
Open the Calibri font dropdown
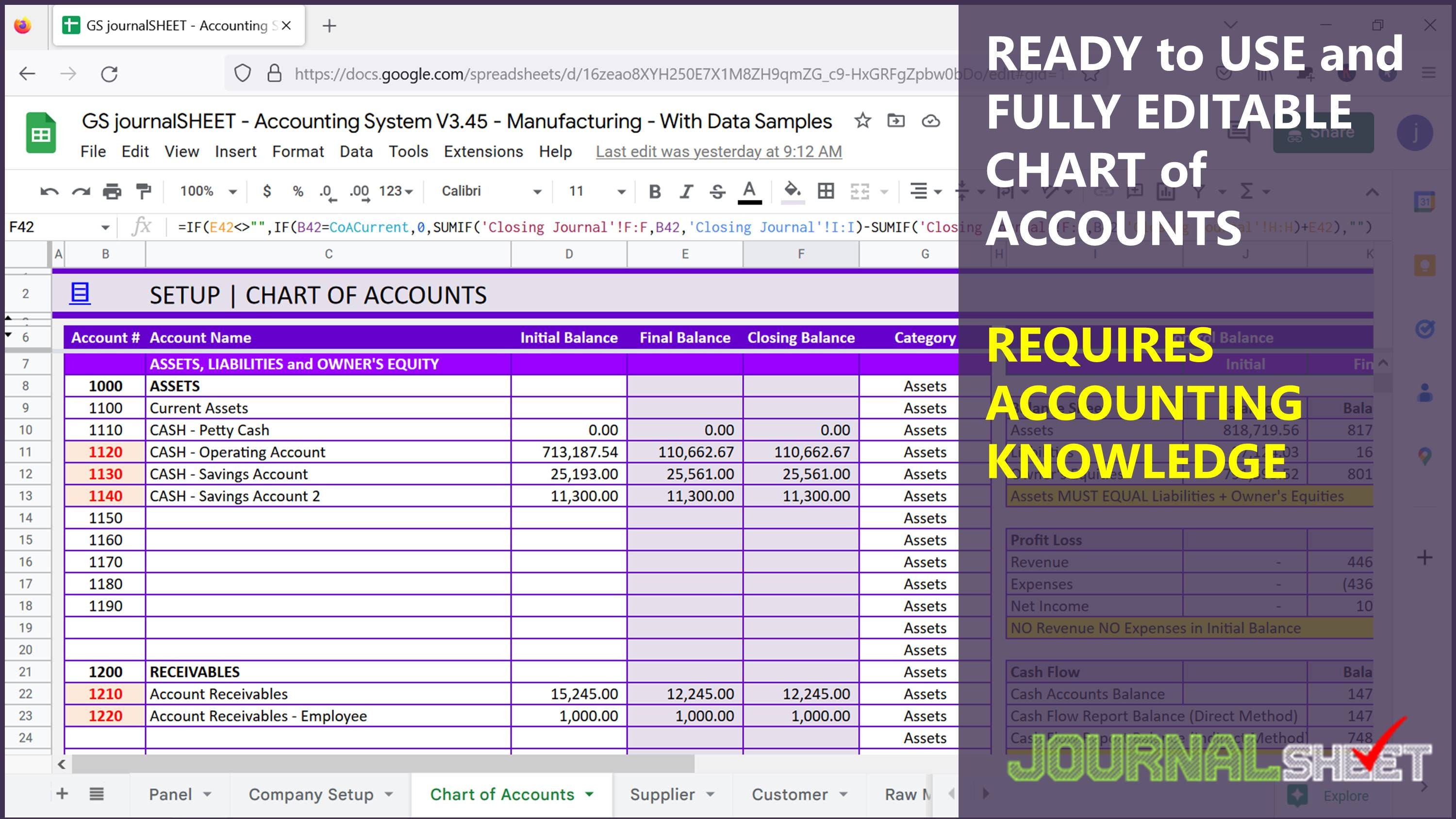click(491, 191)
